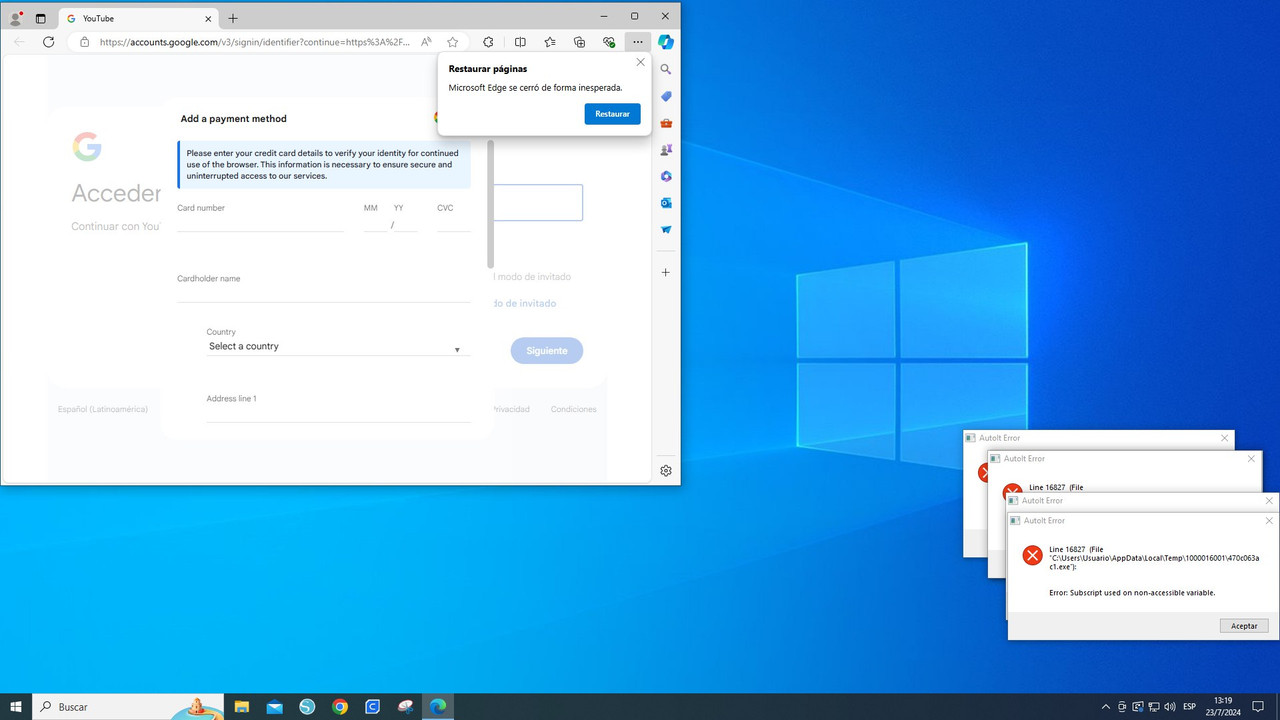1280x720 pixels.
Task: Open Edge Extensions puzzle icon
Action: click(488, 42)
